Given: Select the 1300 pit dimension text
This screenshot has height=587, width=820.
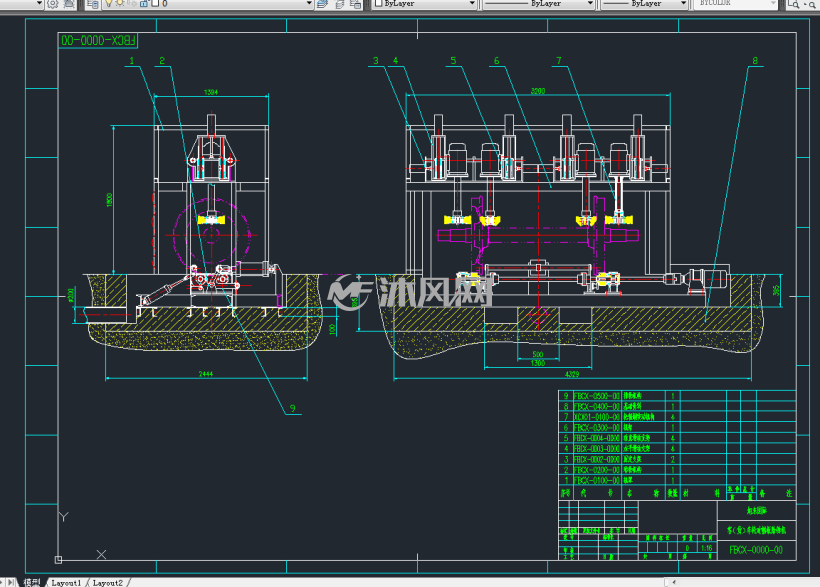Looking at the screenshot, I should pos(538,363).
